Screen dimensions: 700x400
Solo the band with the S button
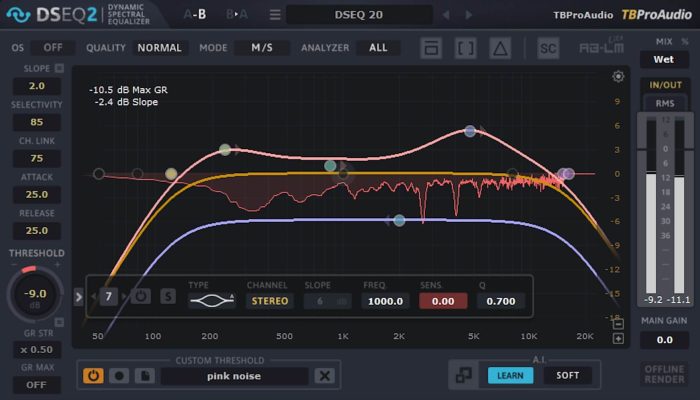pyautogui.click(x=168, y=296)
